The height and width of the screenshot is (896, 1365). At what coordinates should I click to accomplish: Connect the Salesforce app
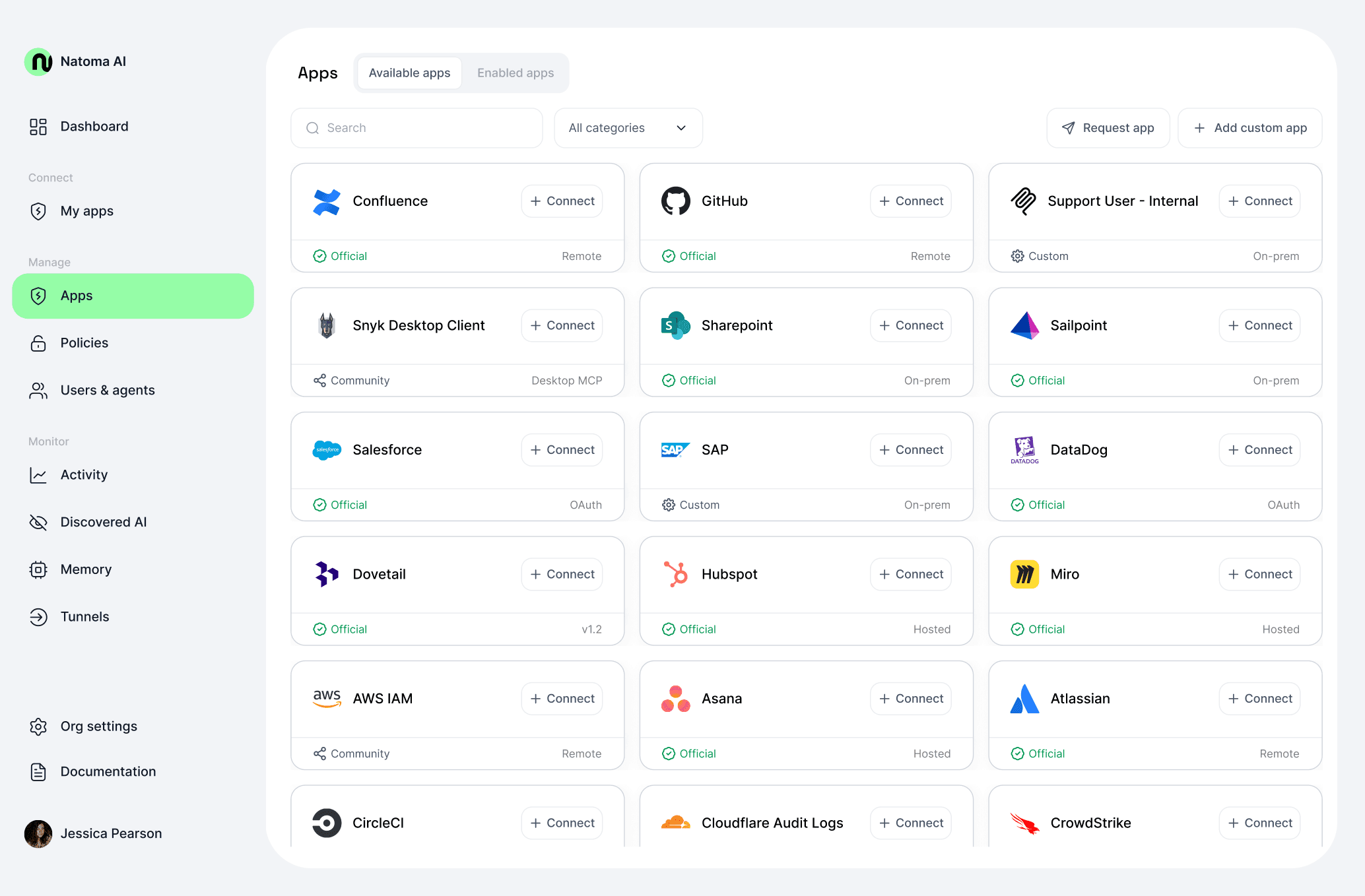point(562,450)
